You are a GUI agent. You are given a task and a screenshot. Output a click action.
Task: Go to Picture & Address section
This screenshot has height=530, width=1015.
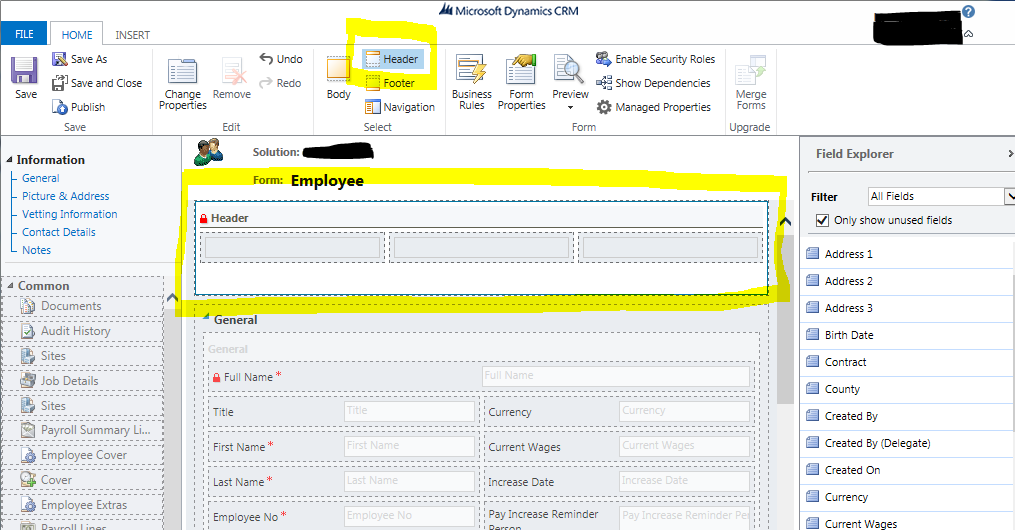(65, 196)
